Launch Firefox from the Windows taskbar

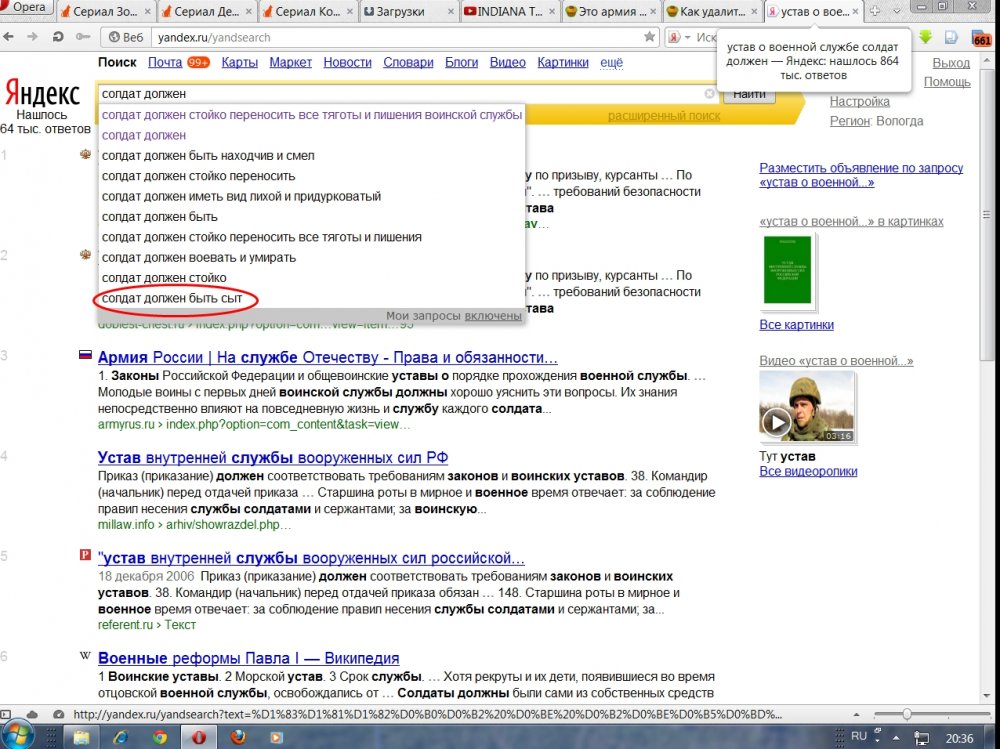[x=237, y=736]
